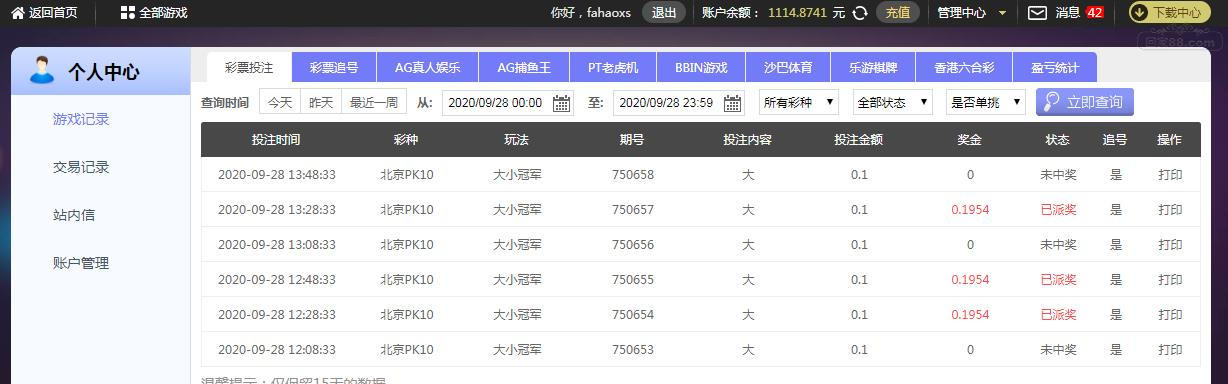1228x384 pixels.
Task: Expand the 管理中心 menu
Action: pos(967,13)
